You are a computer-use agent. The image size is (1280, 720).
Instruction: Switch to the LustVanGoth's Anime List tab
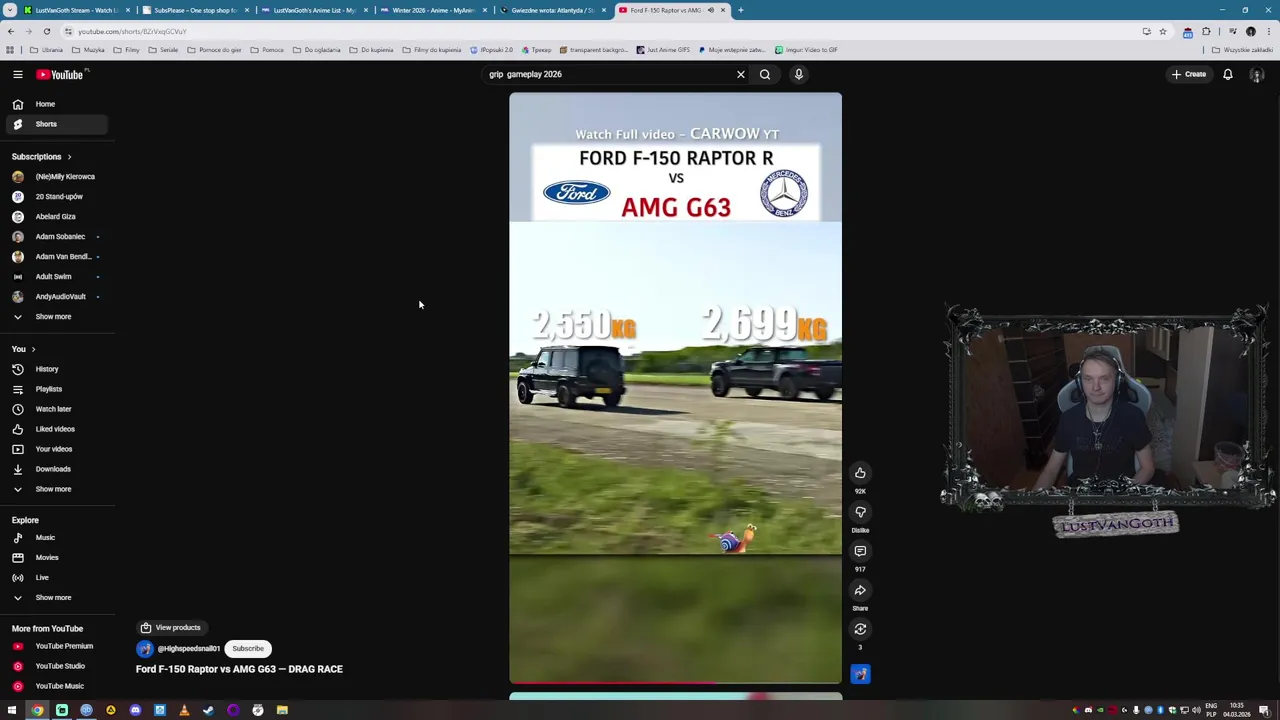[314, 10]
